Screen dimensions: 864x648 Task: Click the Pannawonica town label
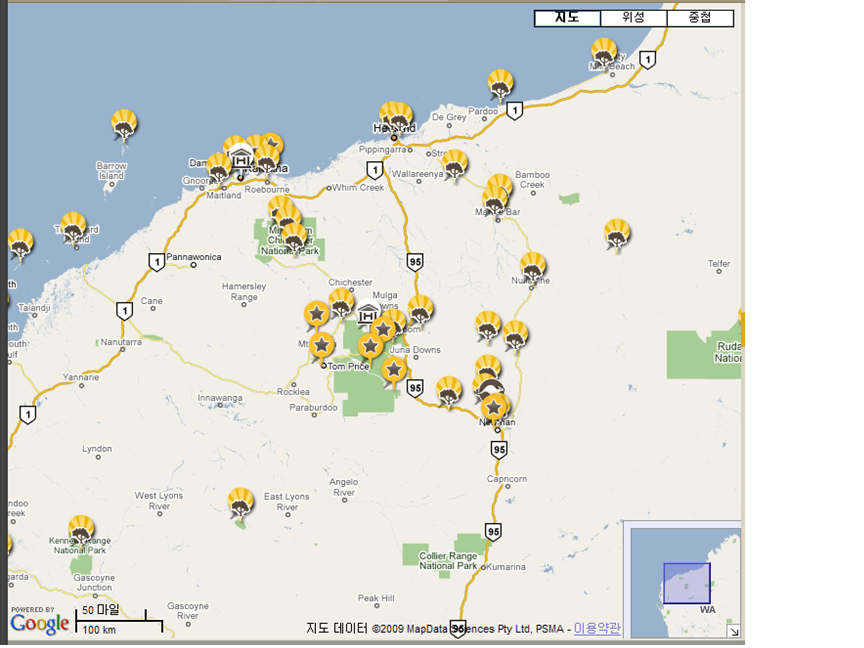click(x=194, y=257)
